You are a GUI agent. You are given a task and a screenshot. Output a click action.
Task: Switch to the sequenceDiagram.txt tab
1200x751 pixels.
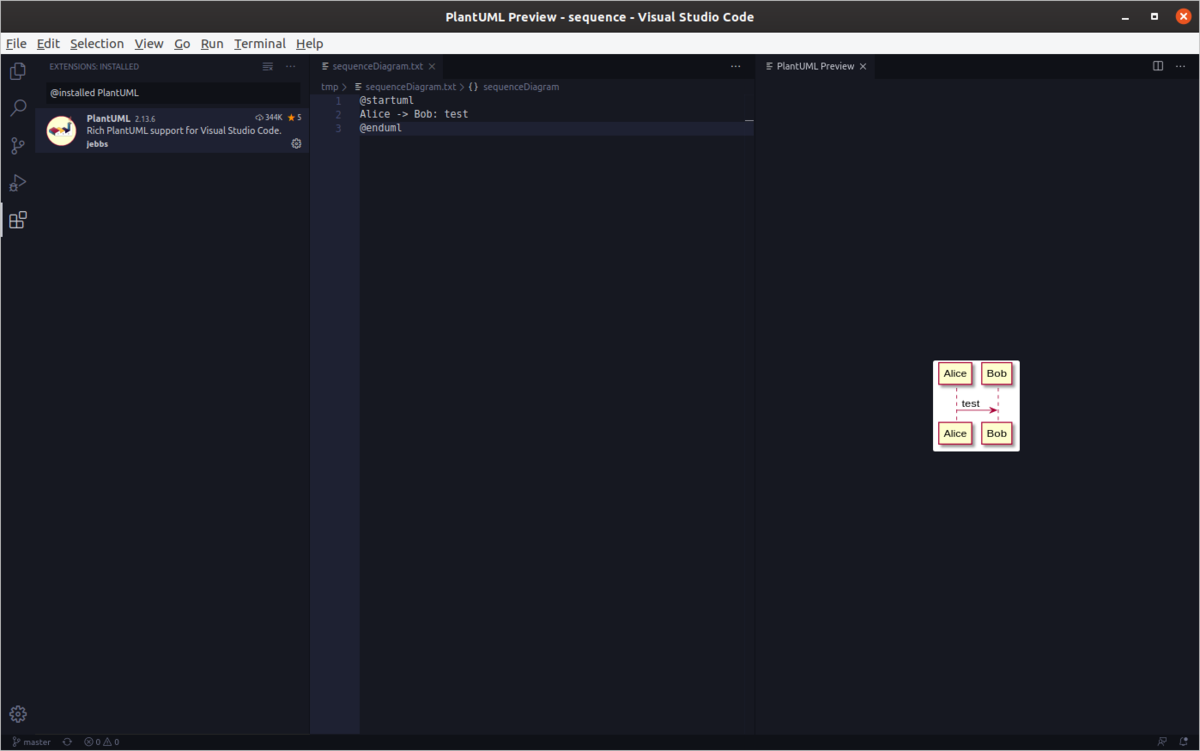click(x=379, y=66)
